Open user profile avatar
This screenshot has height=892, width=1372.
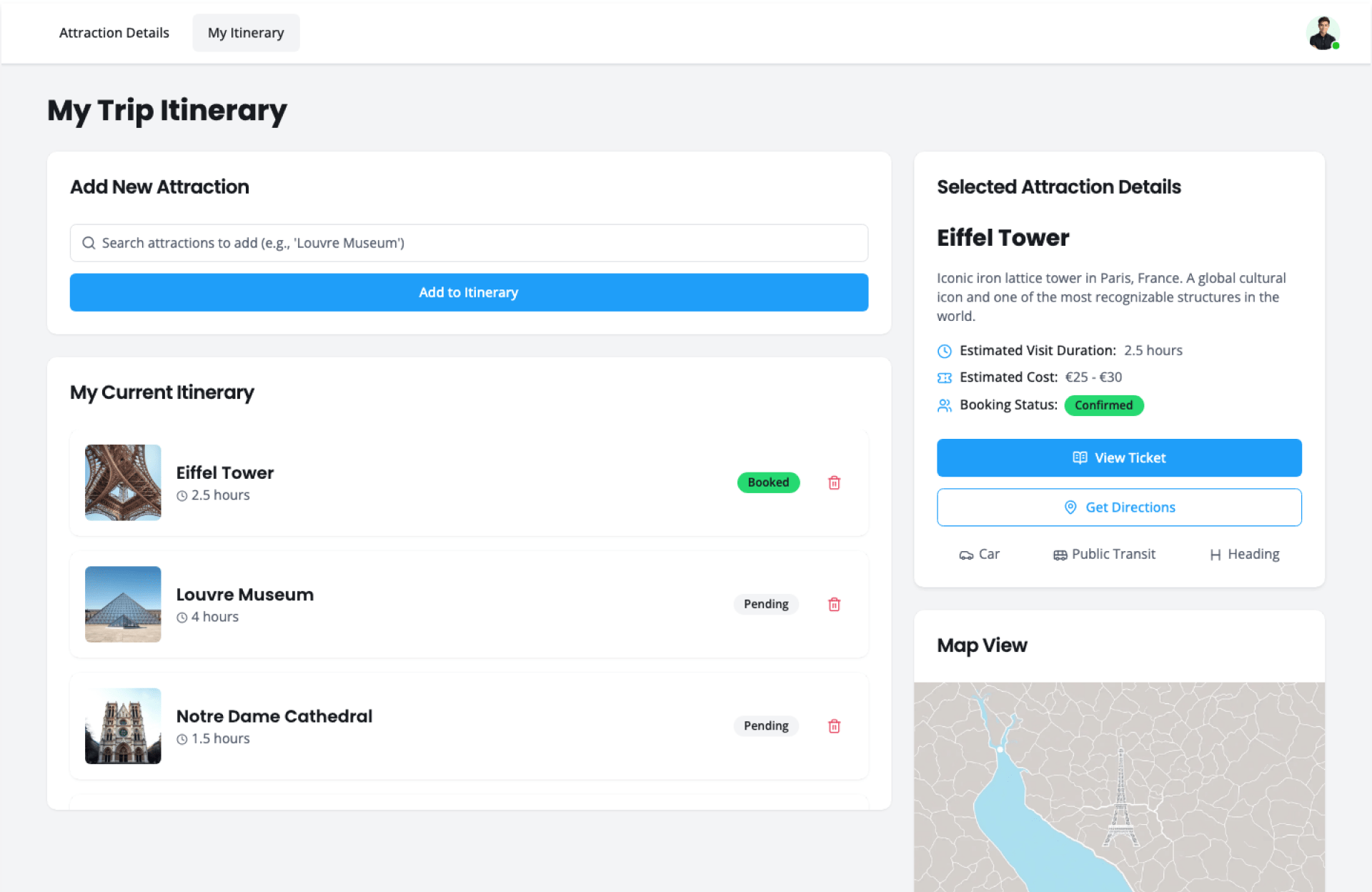tap(1322, 33)
